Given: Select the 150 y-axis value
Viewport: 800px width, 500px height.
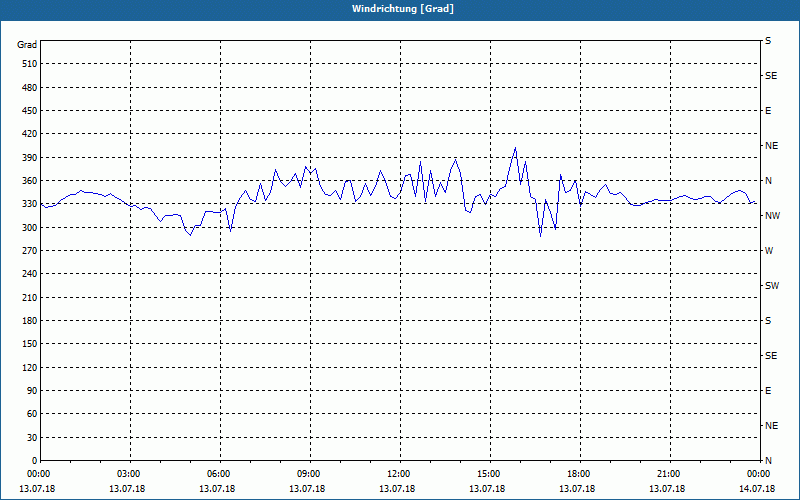Looking at the screenshot, I should point(30,344).
